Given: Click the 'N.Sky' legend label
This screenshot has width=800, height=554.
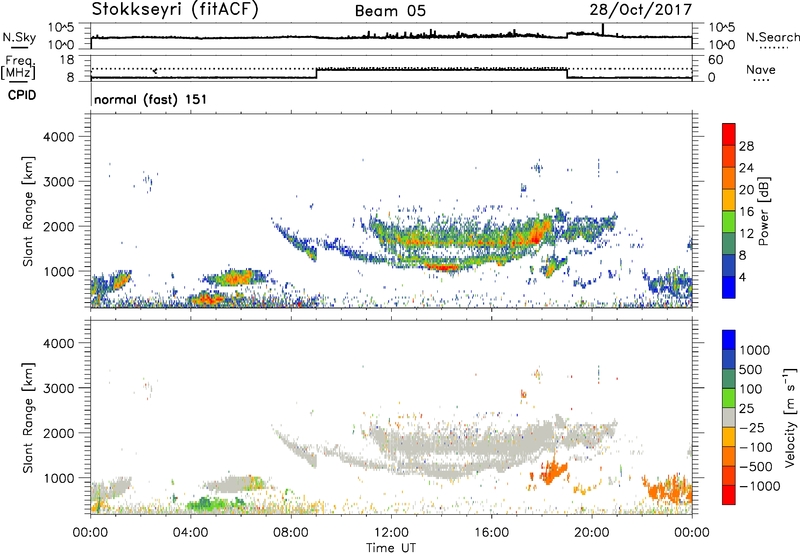Looking at the screenshot, I should (19, 37).
